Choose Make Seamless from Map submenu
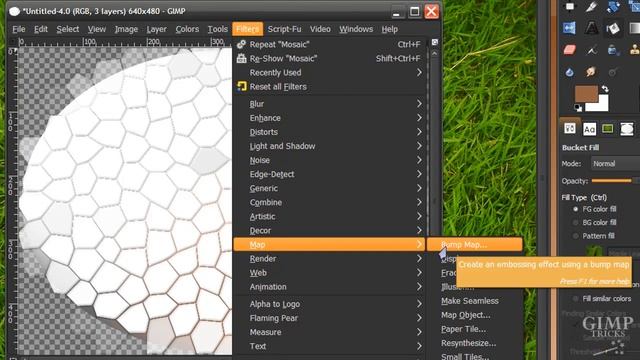 pyautogui.click(x=470, y=301)
